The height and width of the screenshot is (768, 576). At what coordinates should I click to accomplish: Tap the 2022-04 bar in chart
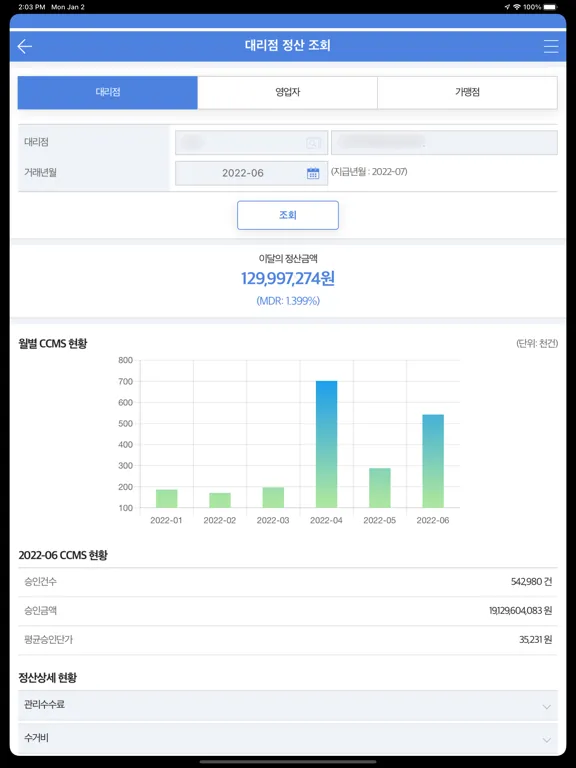[326, 444]
